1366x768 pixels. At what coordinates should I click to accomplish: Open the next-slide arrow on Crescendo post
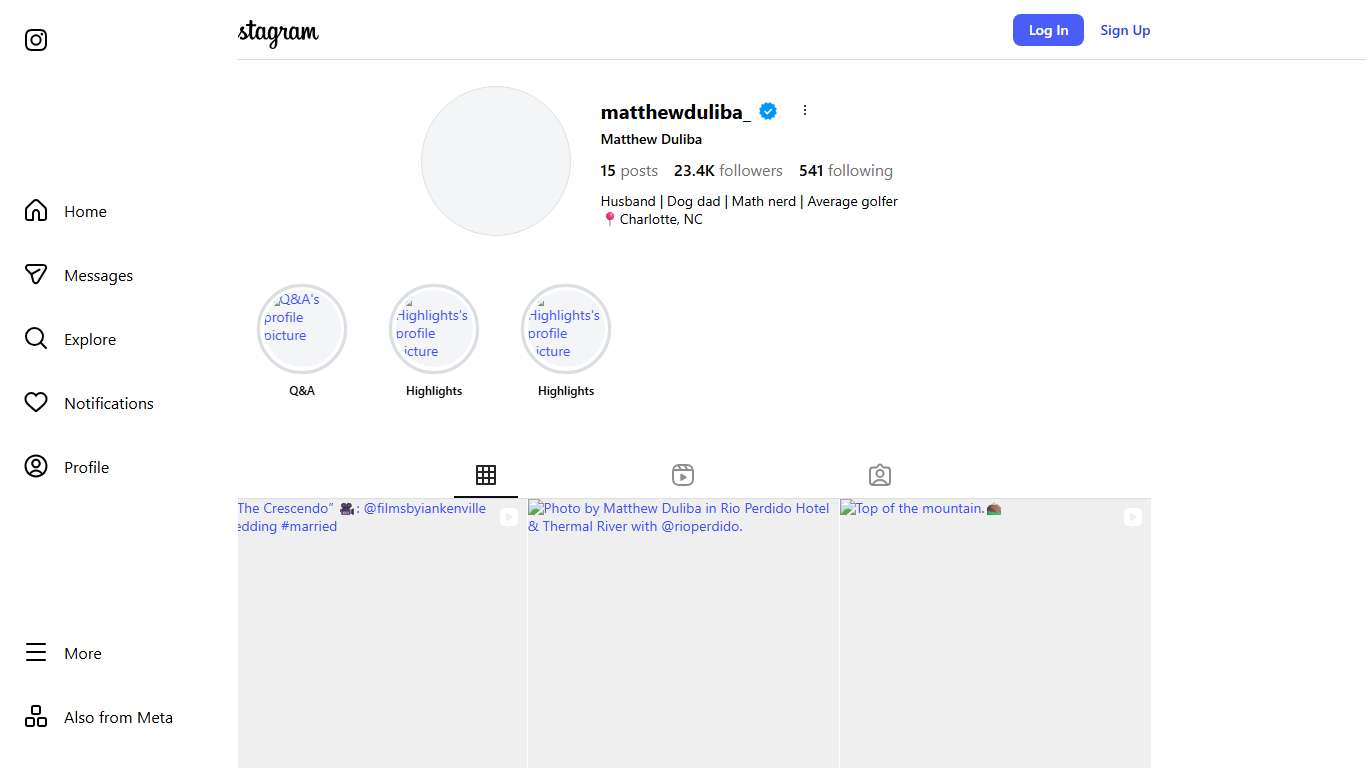509,517
